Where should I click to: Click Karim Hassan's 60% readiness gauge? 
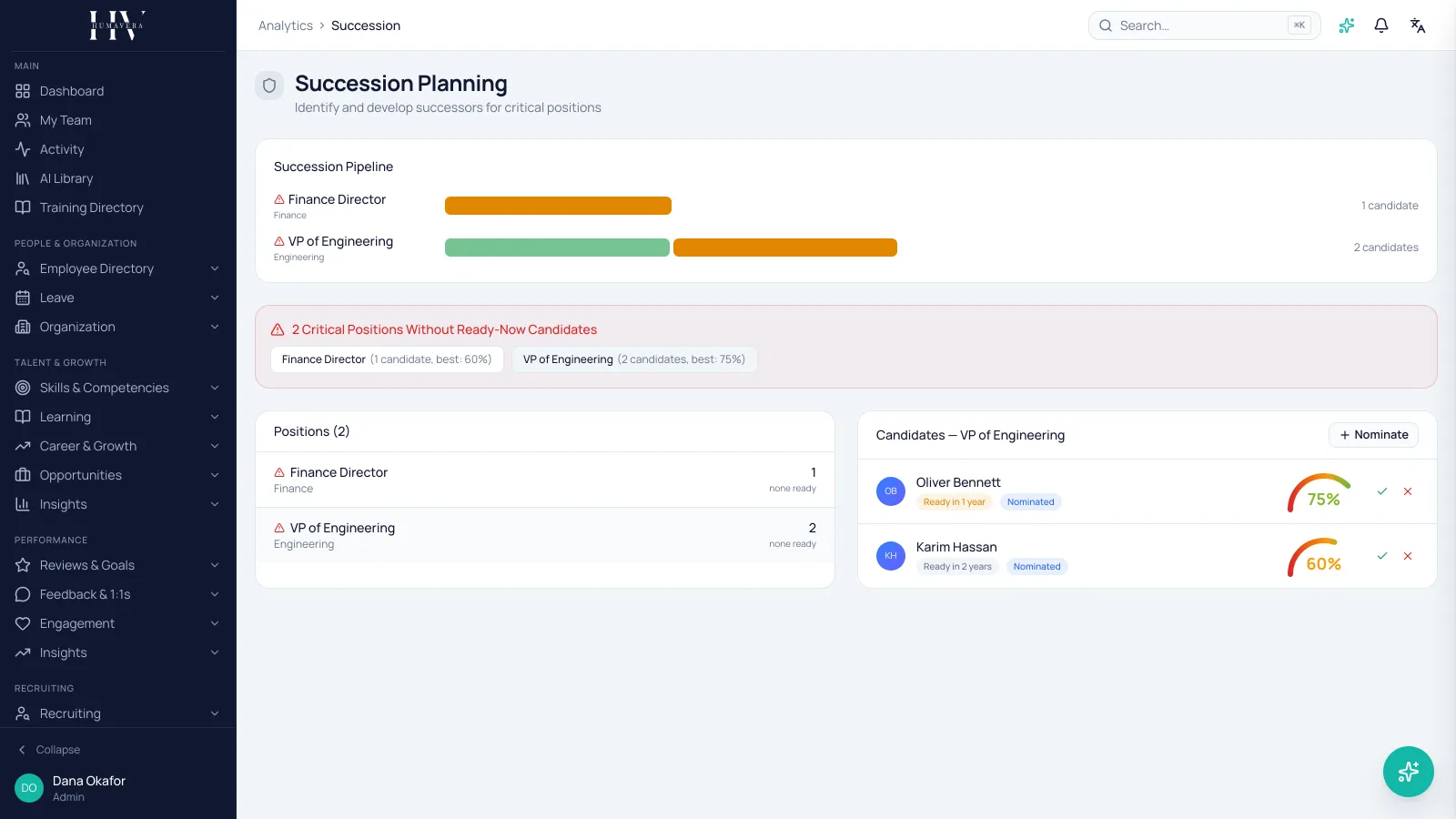coord(1320,557)
